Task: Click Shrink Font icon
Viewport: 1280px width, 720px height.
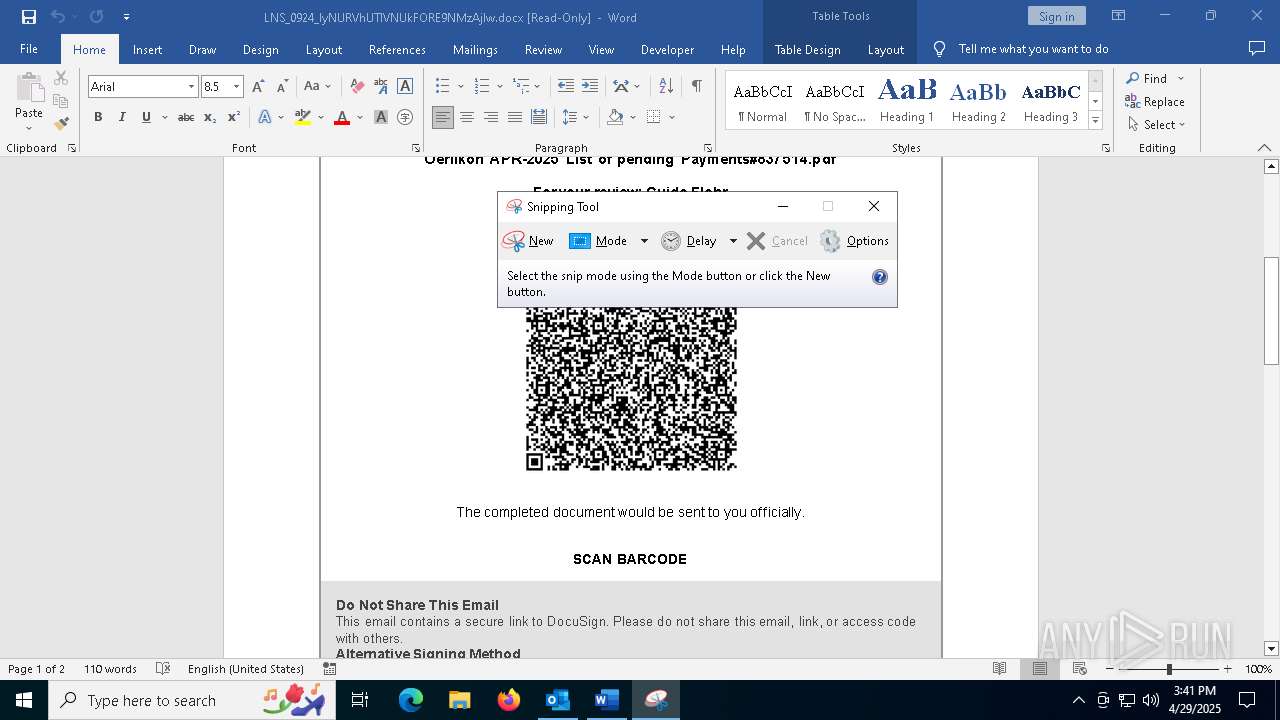Action: (283, 87)
